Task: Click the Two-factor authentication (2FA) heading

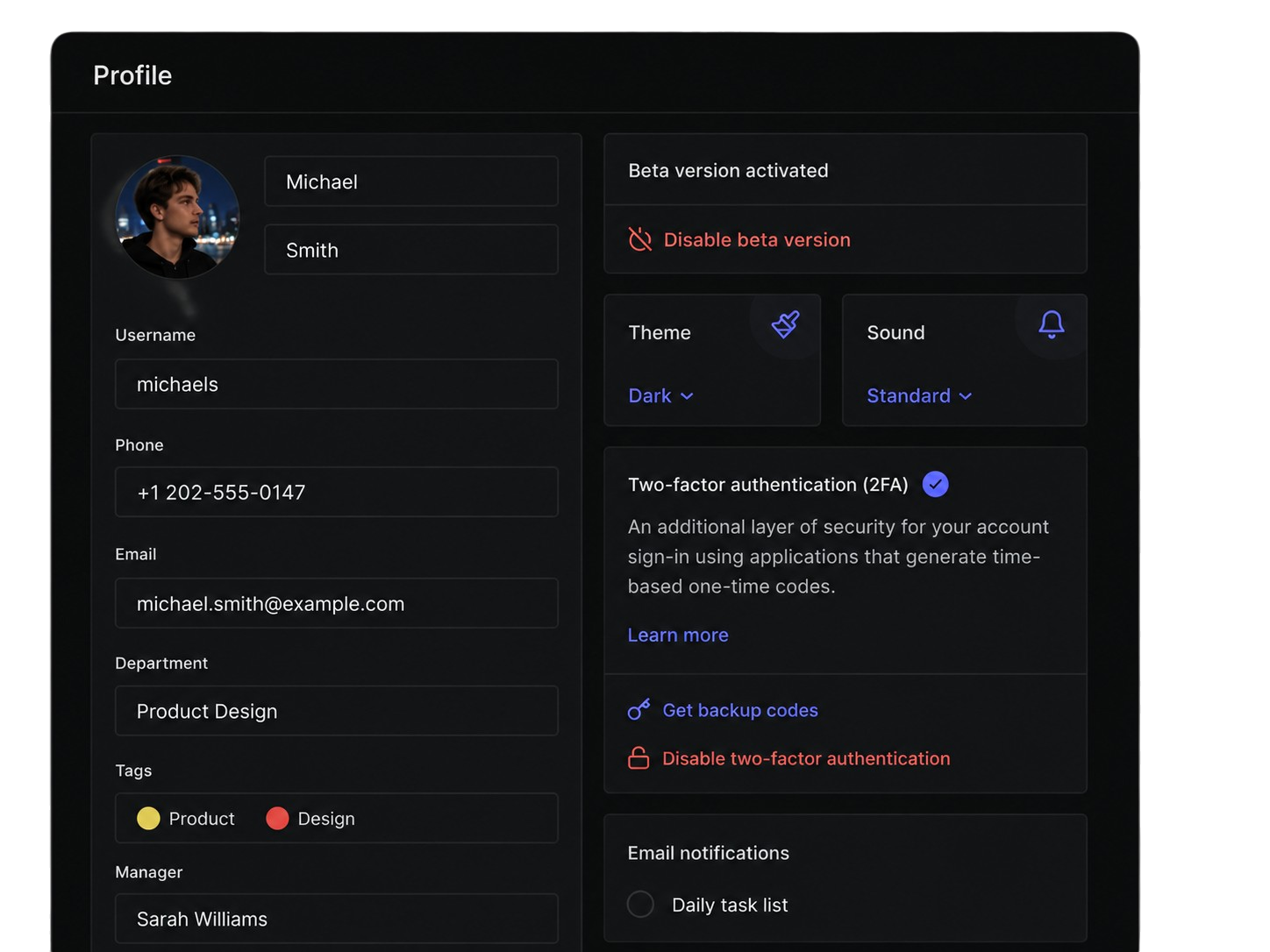Action: [768, 485]
